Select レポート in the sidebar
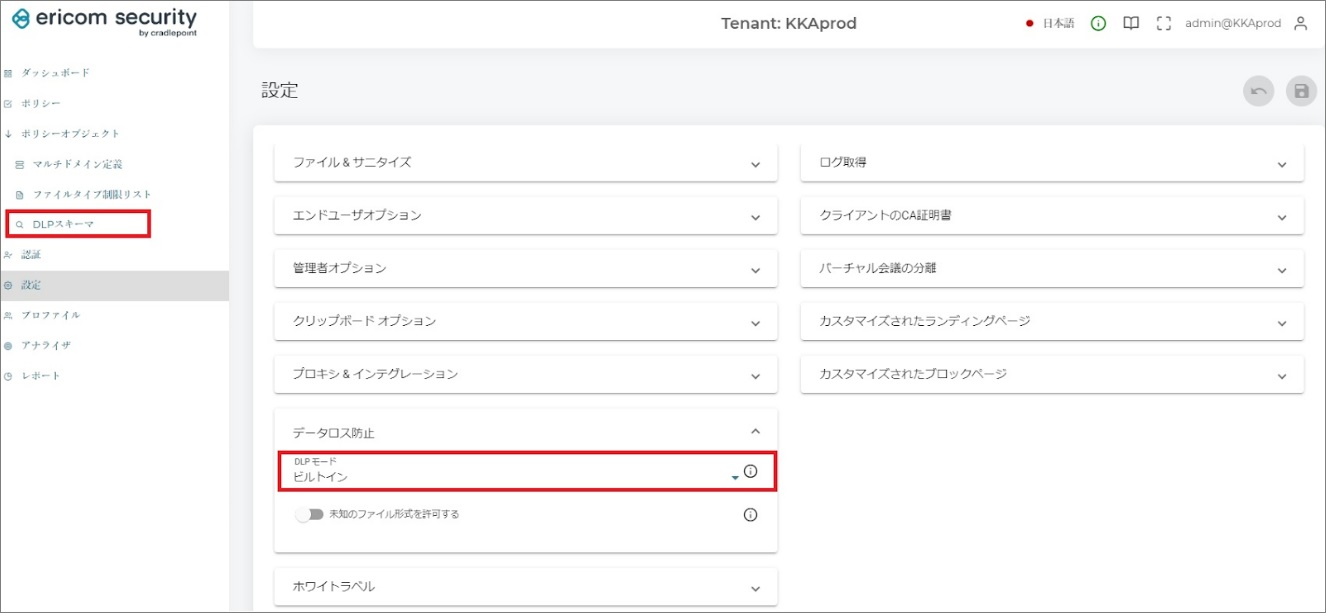 (41, 376)
